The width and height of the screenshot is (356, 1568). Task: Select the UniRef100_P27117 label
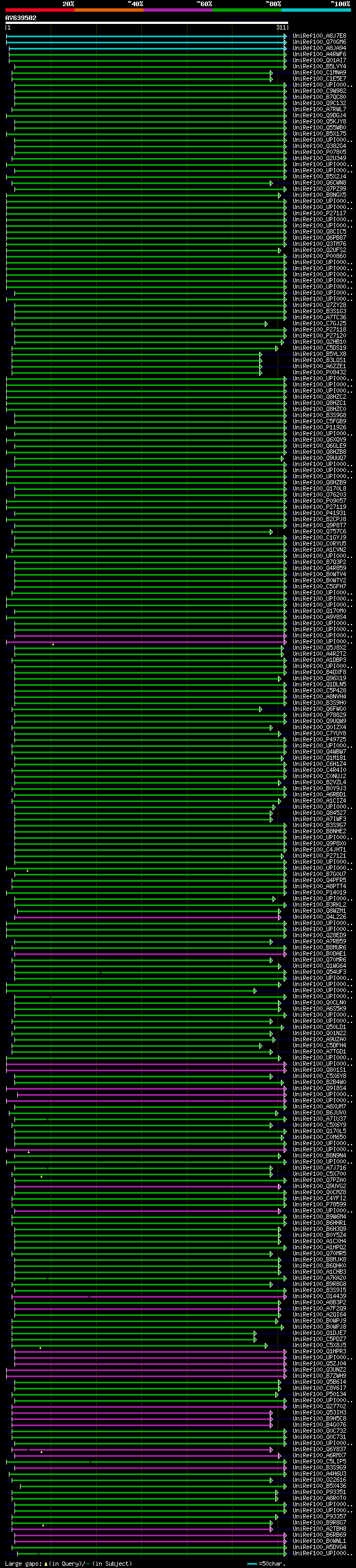pyautogui.click(x=319, y=213)
